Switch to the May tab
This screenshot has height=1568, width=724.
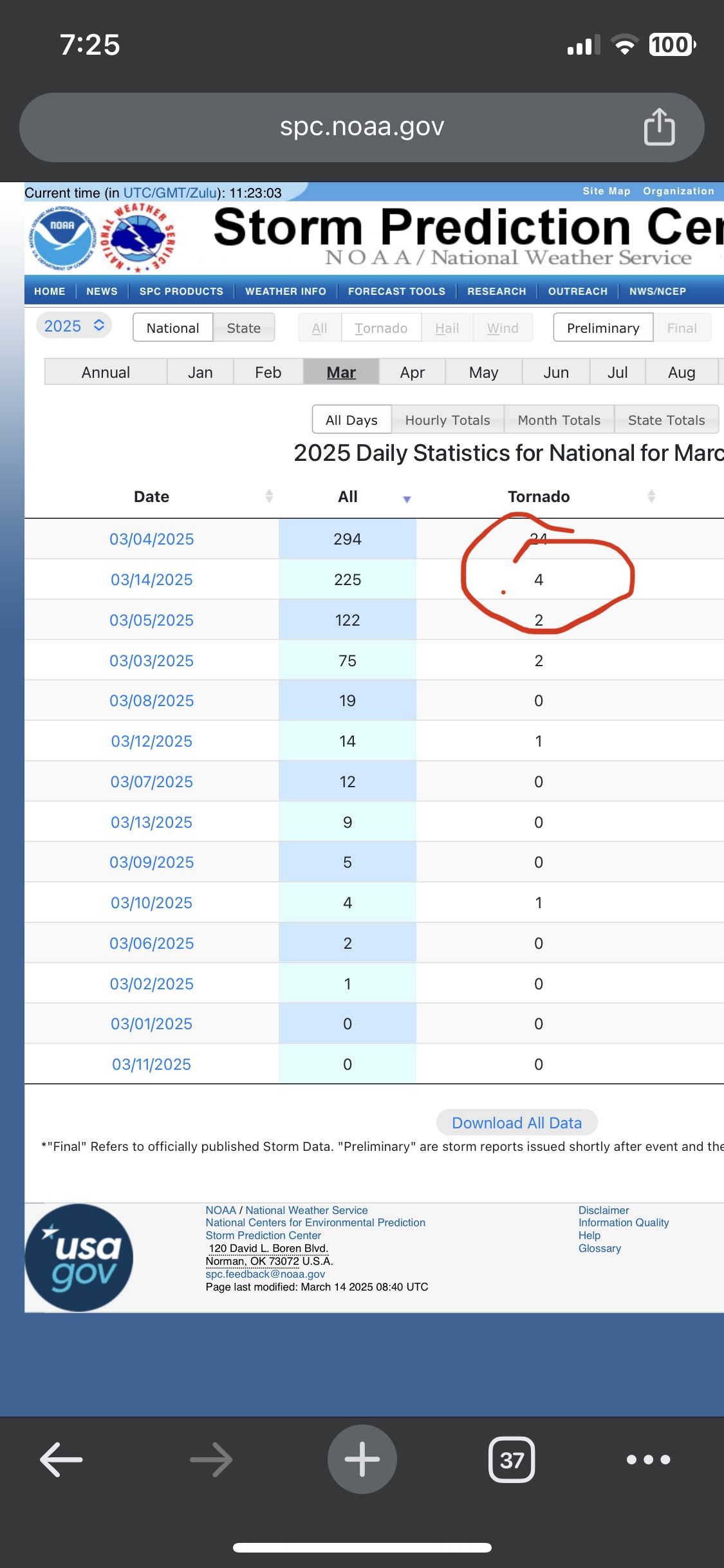point(483,372)
